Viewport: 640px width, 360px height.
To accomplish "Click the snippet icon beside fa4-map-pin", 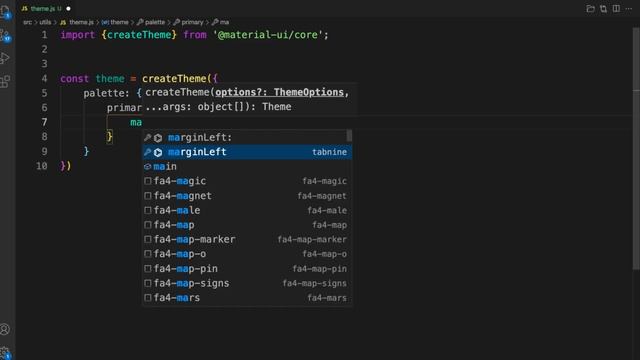I will [x=148, y=269].
